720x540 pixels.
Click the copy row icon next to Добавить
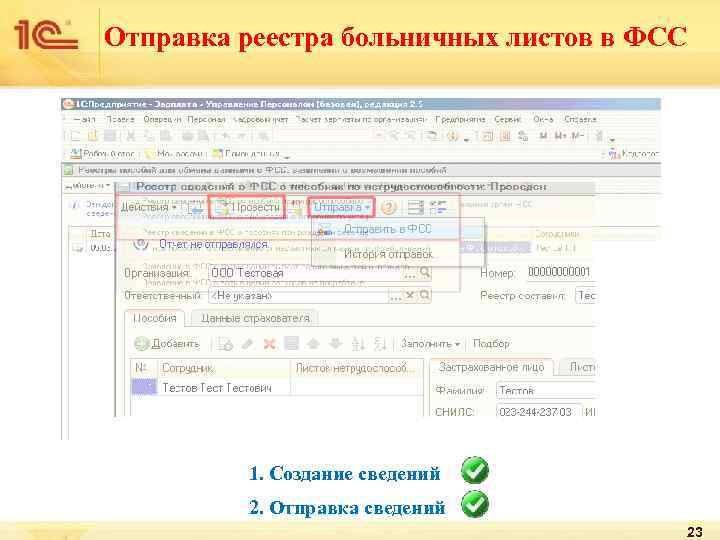point(225,343)
